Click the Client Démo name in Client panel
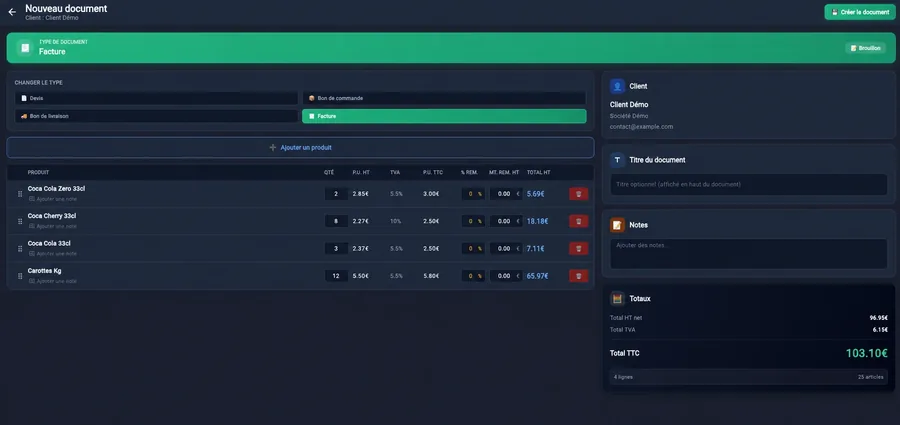Screen dimensions: 900x425 click(x=629, y=105)
